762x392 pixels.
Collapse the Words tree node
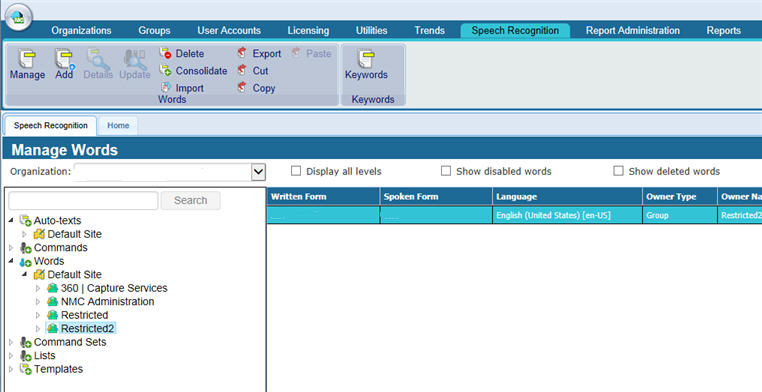pyautogui.click(x=11, y=261)
